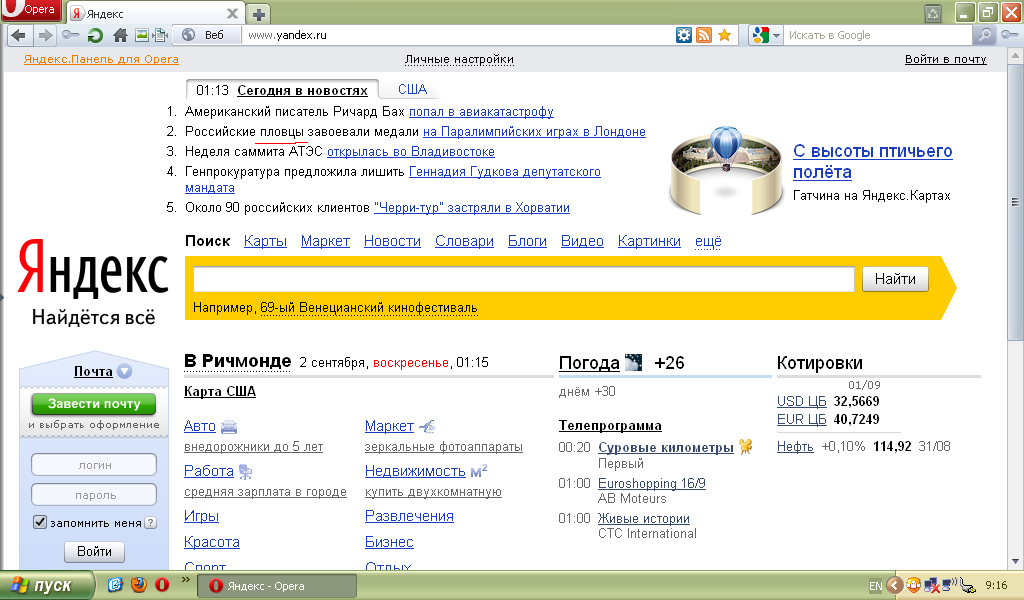
Task: Launch Opera from quick launch bar
Action: pyautogui.click(x=162, y=584)
